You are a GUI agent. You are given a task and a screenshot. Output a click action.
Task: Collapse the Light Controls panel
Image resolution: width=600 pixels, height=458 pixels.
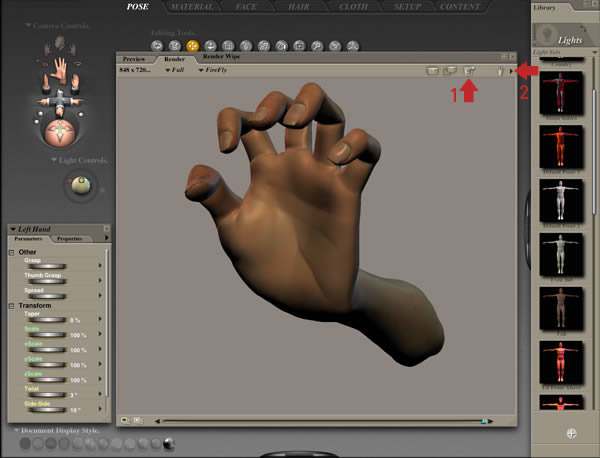click(54, 160)
